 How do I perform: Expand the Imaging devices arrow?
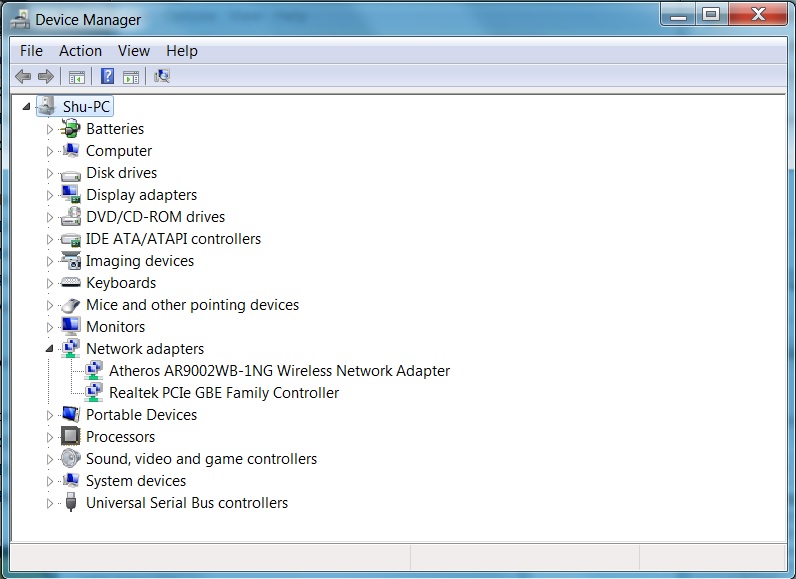pos(50,261)
